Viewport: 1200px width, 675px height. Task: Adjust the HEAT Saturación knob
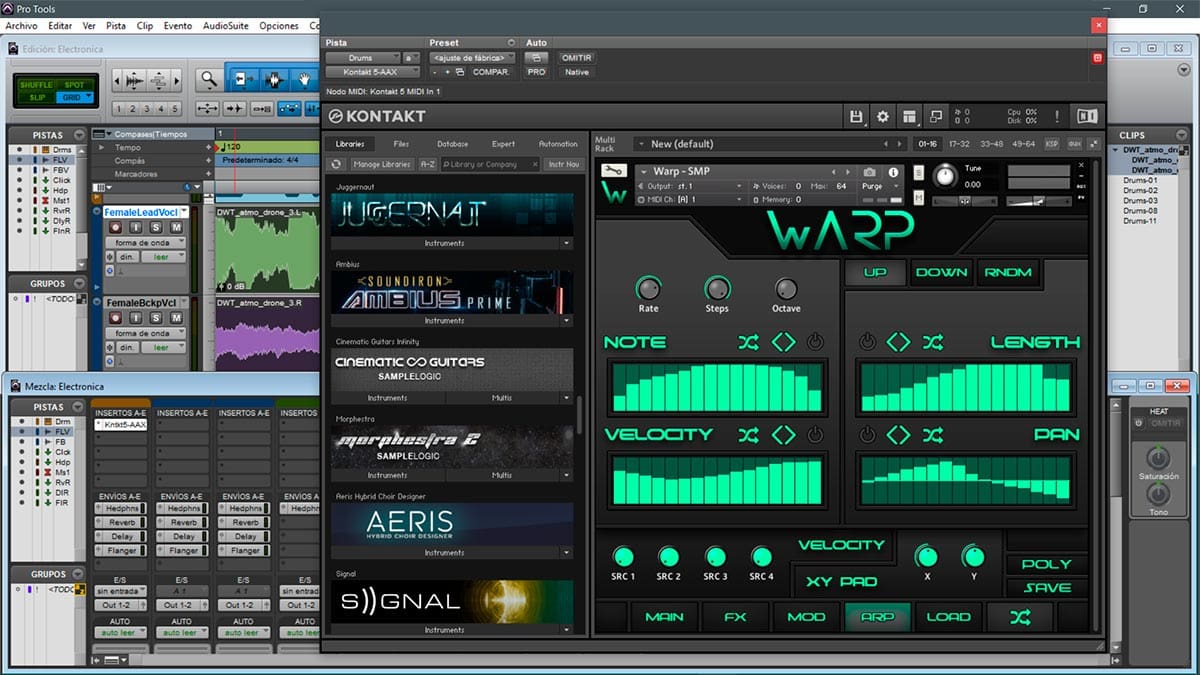coord(1158,459)
